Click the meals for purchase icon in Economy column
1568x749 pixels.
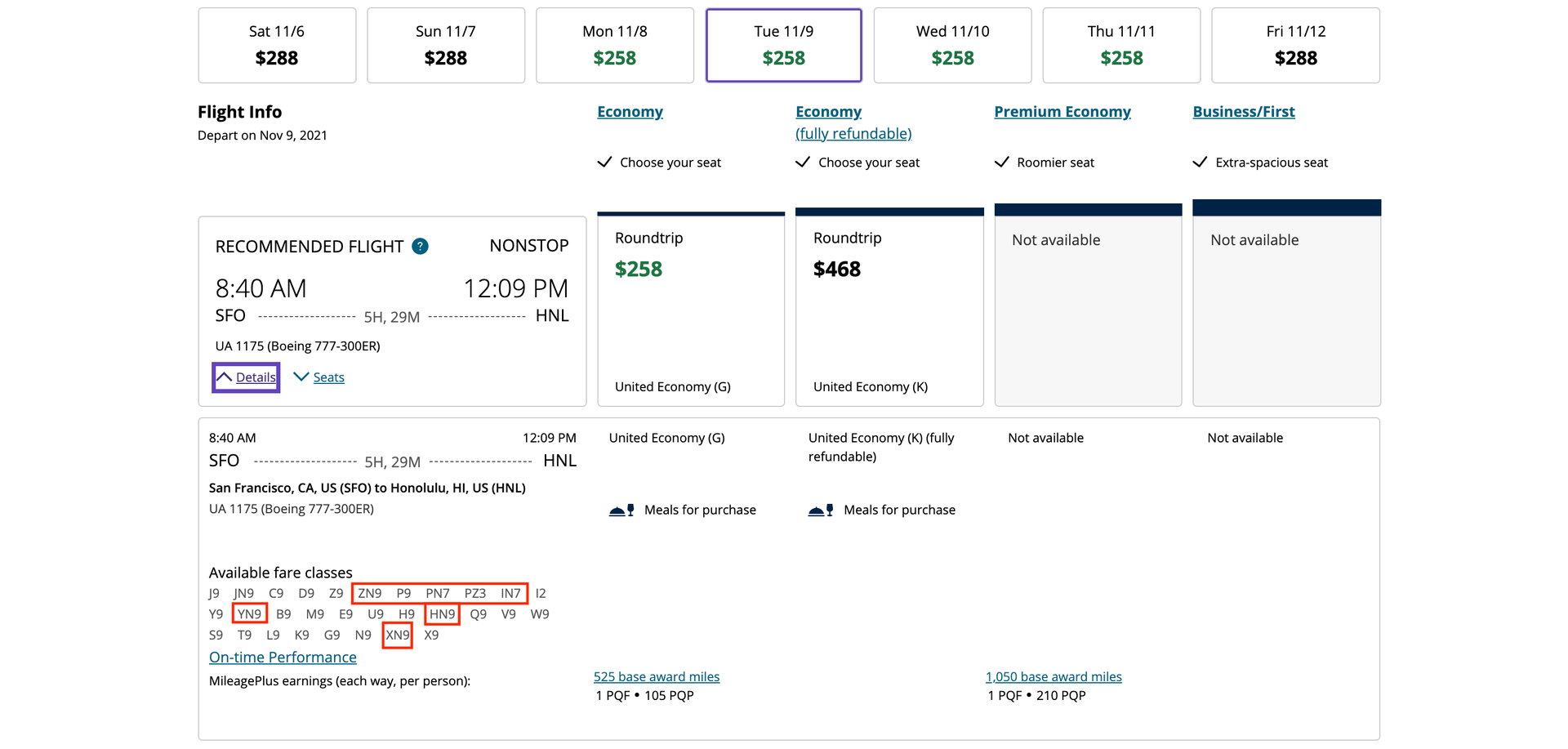(622, 509)
